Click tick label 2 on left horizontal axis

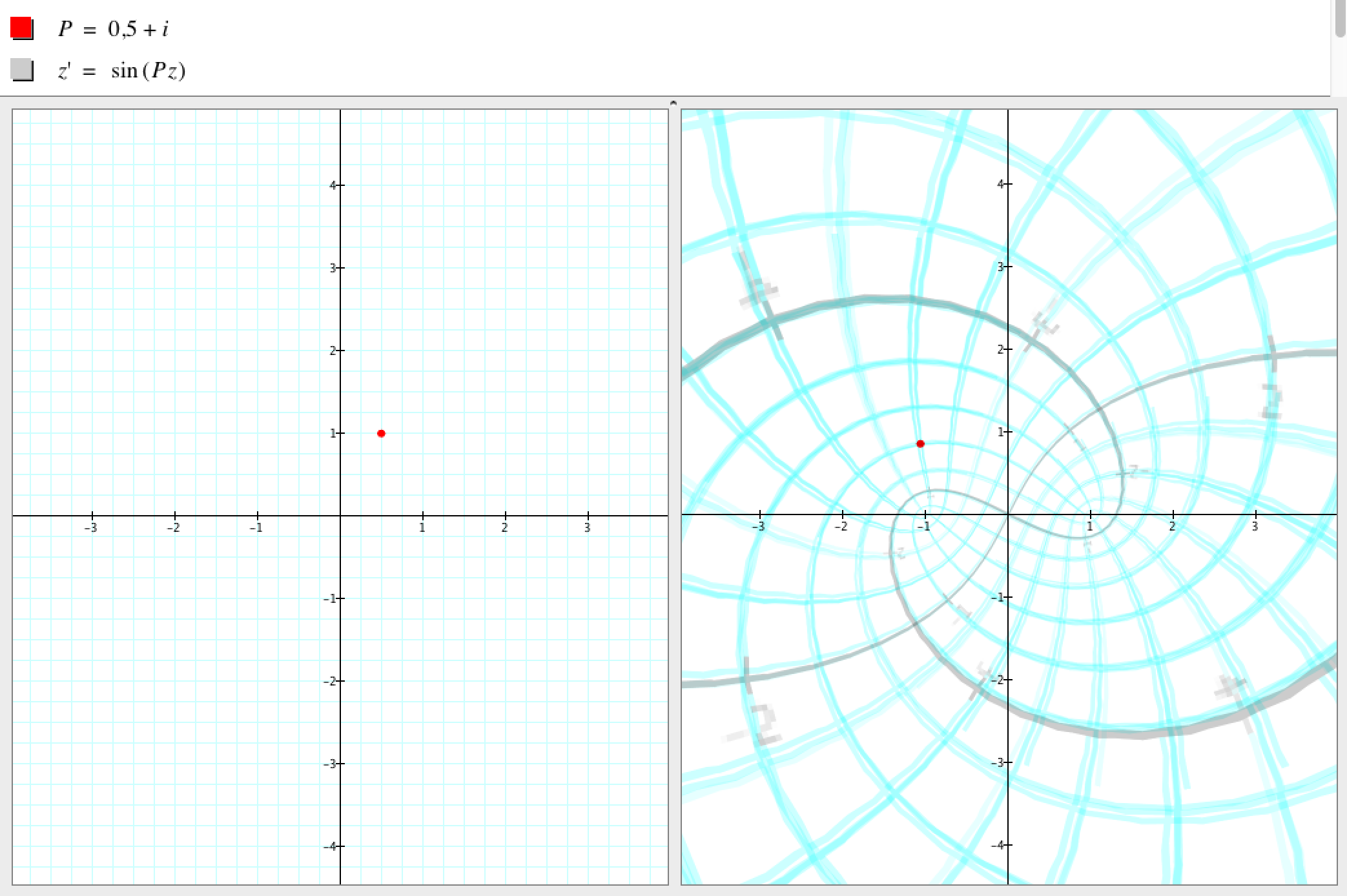[504, 528]
